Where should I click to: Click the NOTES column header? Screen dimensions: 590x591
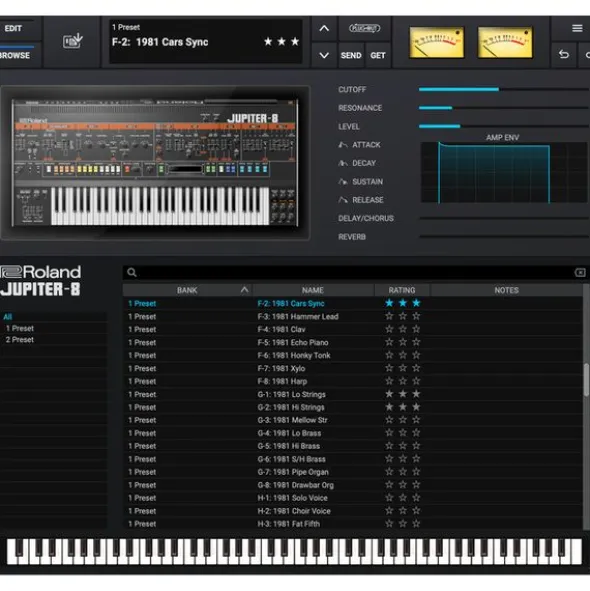506,290
